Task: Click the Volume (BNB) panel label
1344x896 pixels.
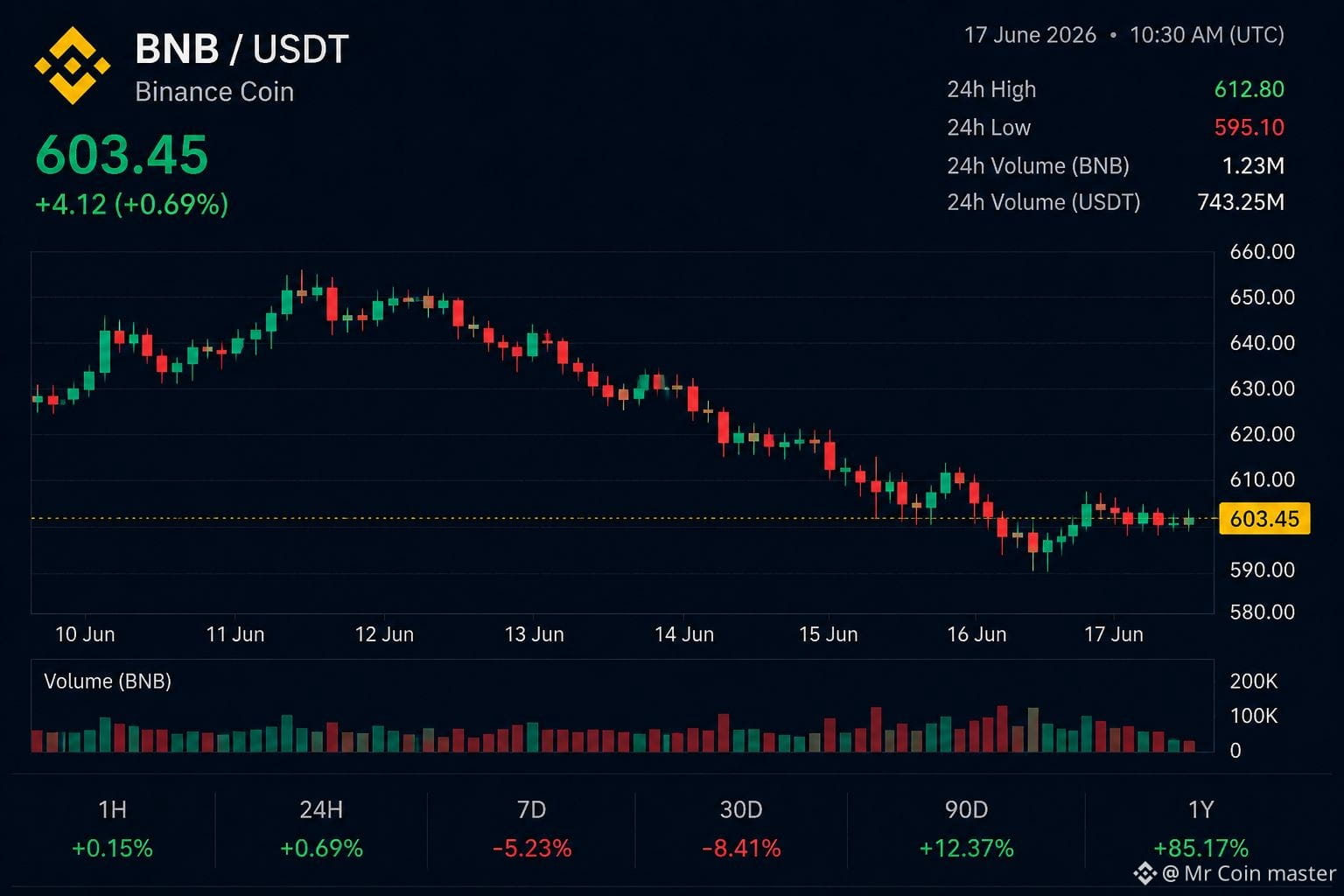Action: pos(108,682)
